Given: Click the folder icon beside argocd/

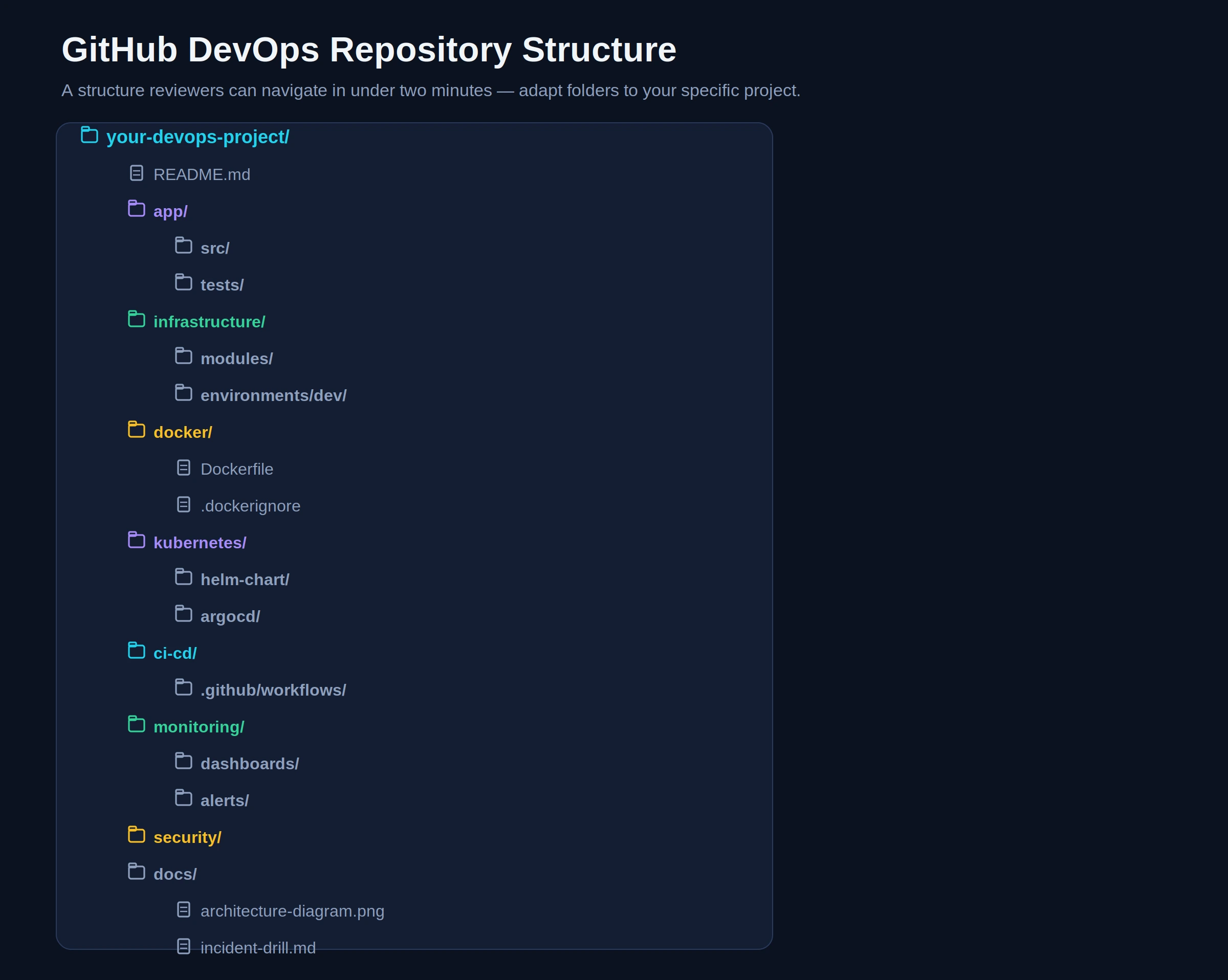Looking at the screenshot, I should coord(183,614).
